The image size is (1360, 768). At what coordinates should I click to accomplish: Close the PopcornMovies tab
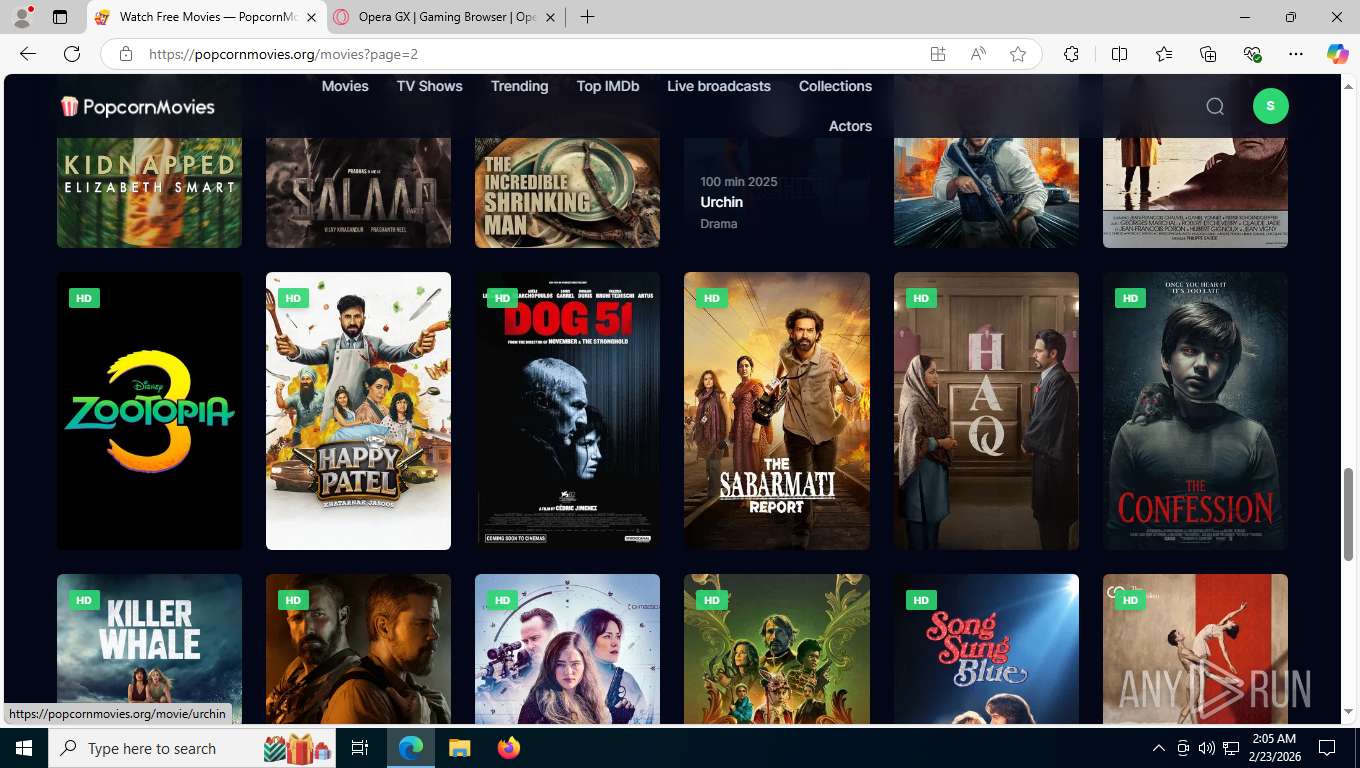(x=311, y=17)
